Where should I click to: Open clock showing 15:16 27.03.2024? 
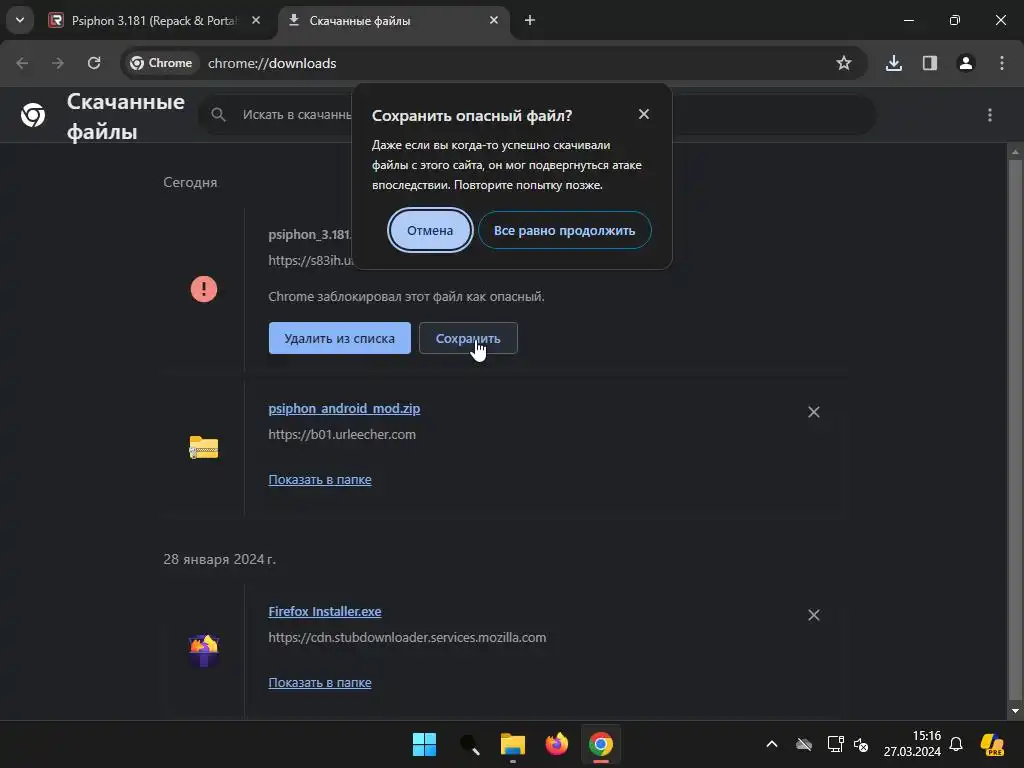[912, 744]
